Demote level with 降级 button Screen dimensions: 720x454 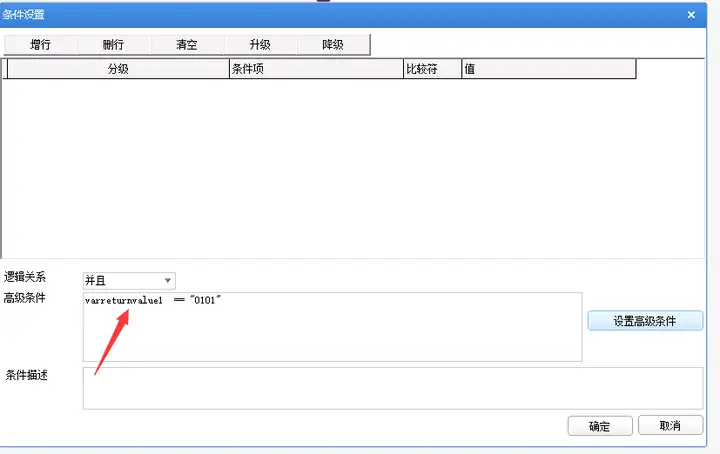point(333,45)
